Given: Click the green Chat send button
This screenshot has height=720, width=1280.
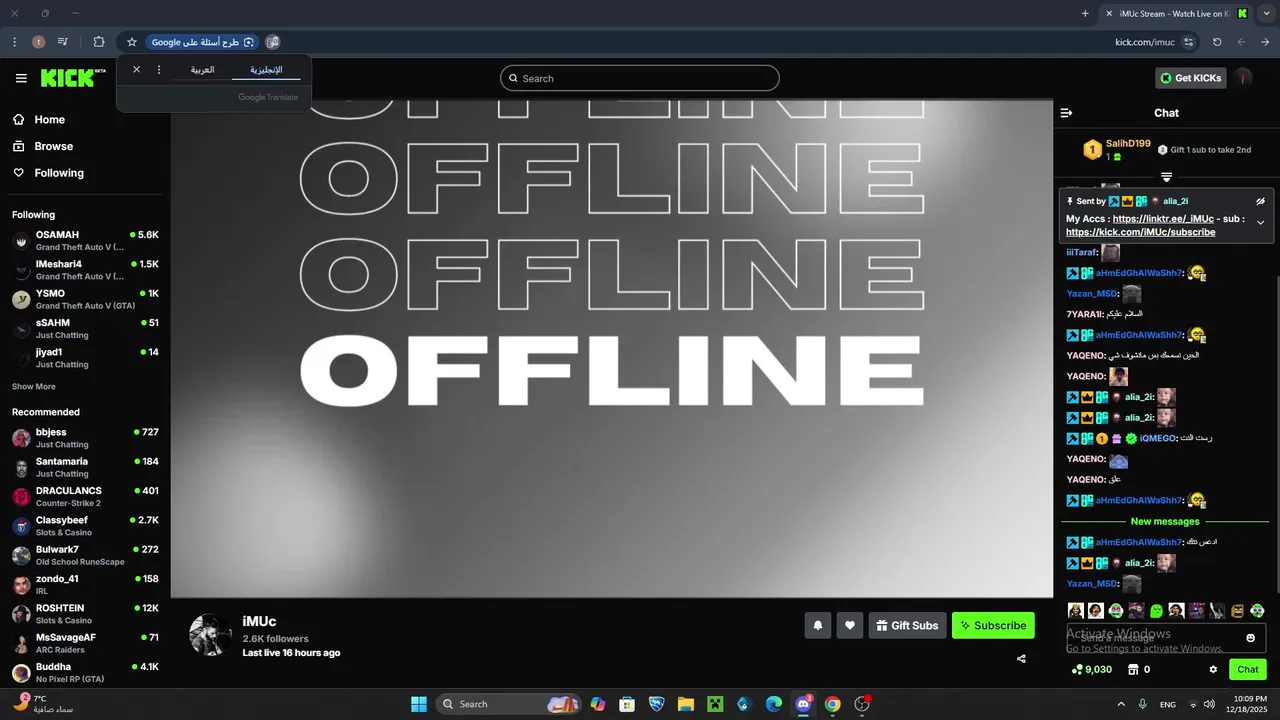Looking at the screenshot, I should (x=1248, y=669).
